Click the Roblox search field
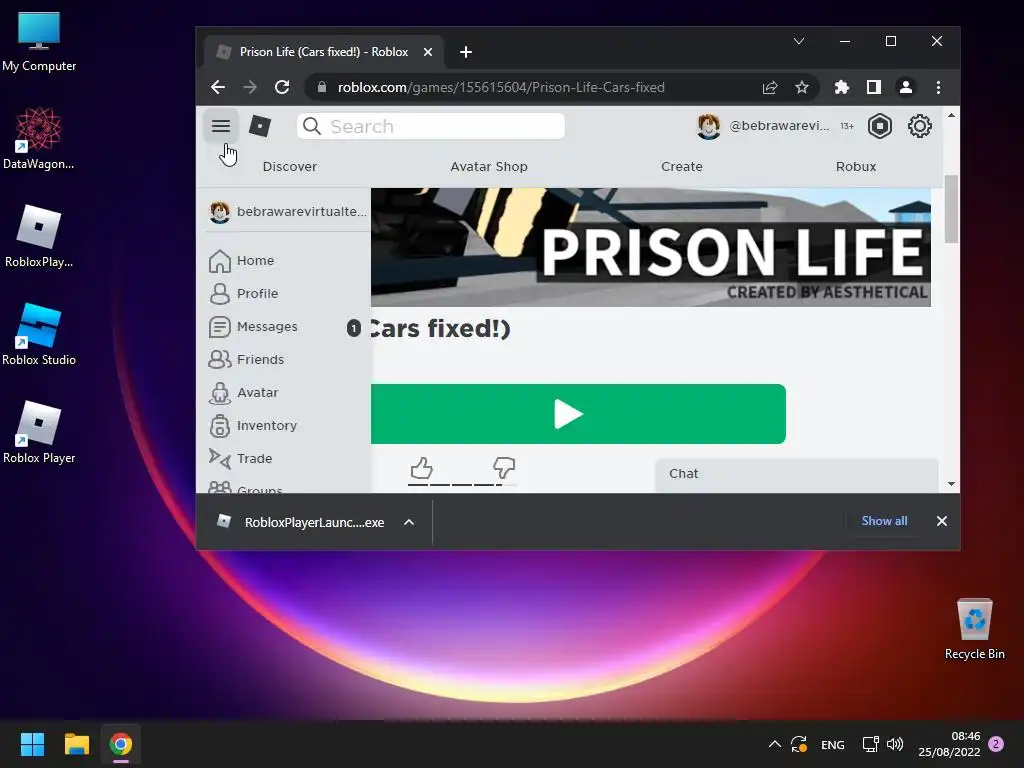This screenshot has width=1024, height=768. (x=431, y=126)
